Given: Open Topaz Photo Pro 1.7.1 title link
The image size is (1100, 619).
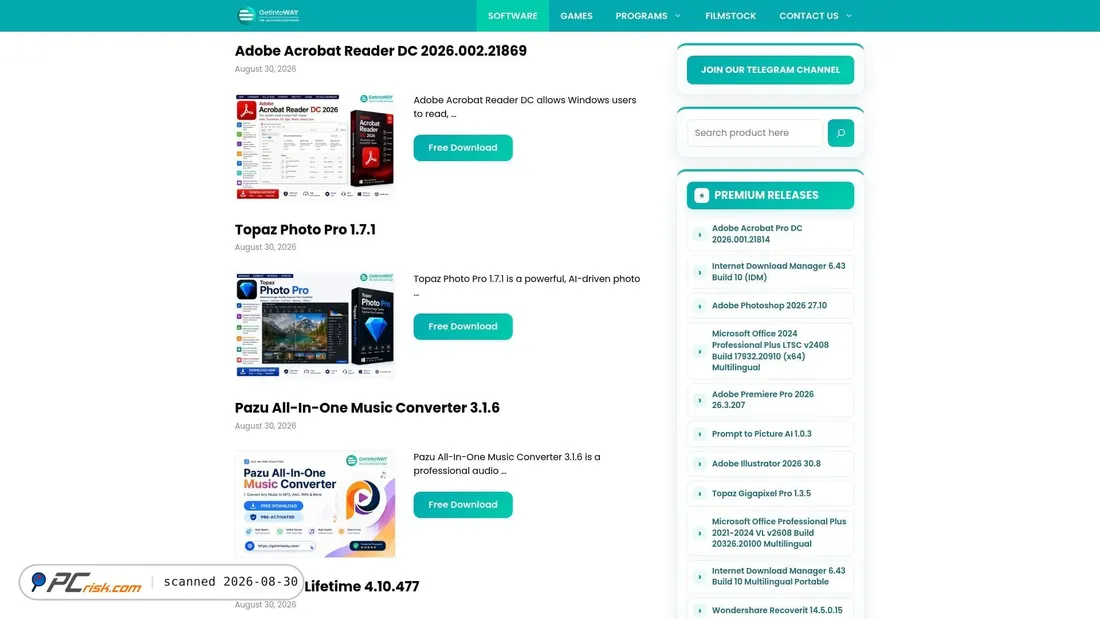Looking at the screenshot, I should coord(305,229).
